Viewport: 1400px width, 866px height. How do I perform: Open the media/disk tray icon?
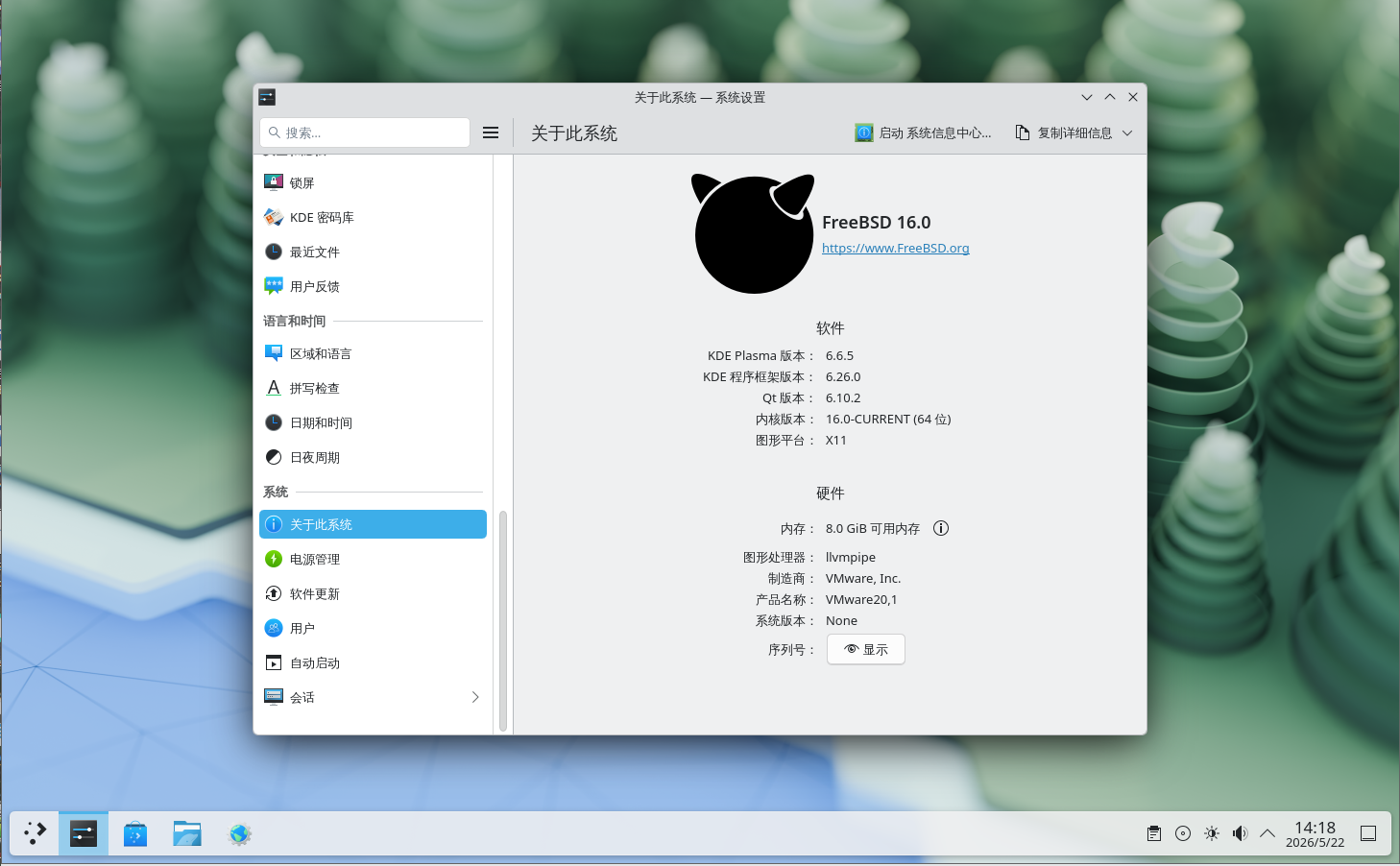point(1183,833)
